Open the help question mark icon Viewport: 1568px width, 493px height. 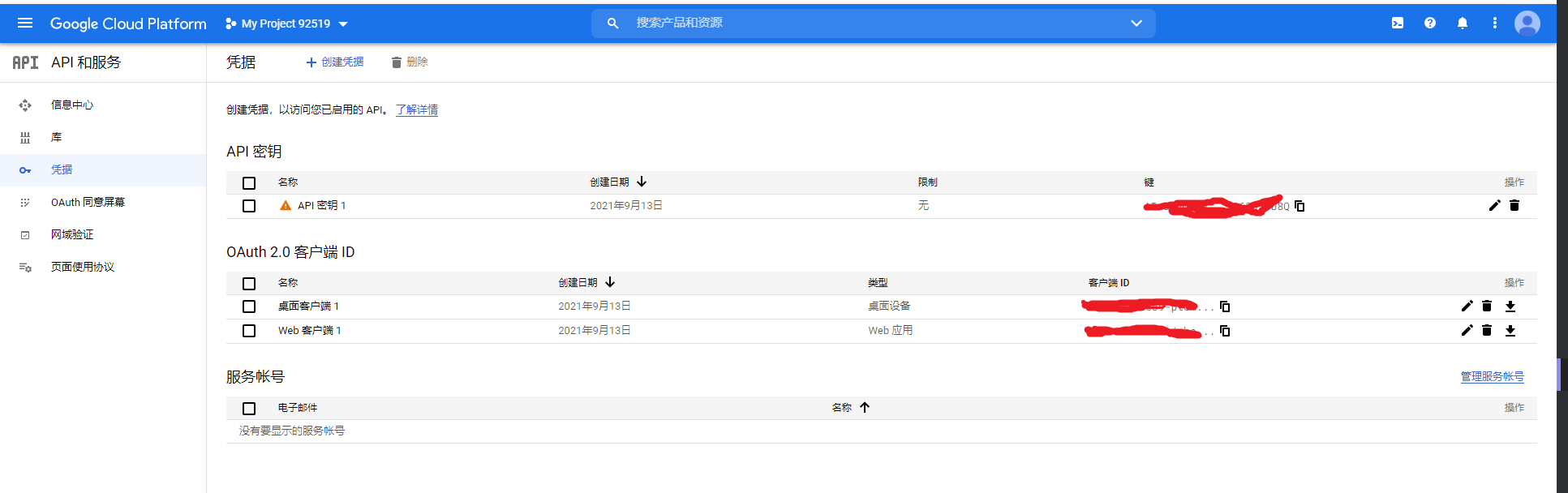click(1430, 24)
